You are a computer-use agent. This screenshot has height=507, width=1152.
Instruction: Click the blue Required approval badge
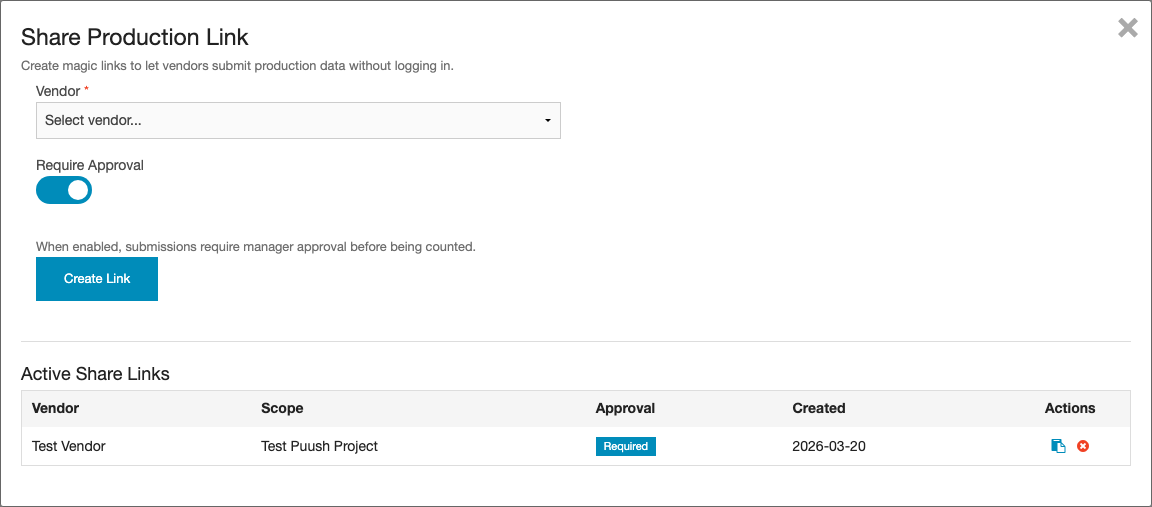(625, 446)
